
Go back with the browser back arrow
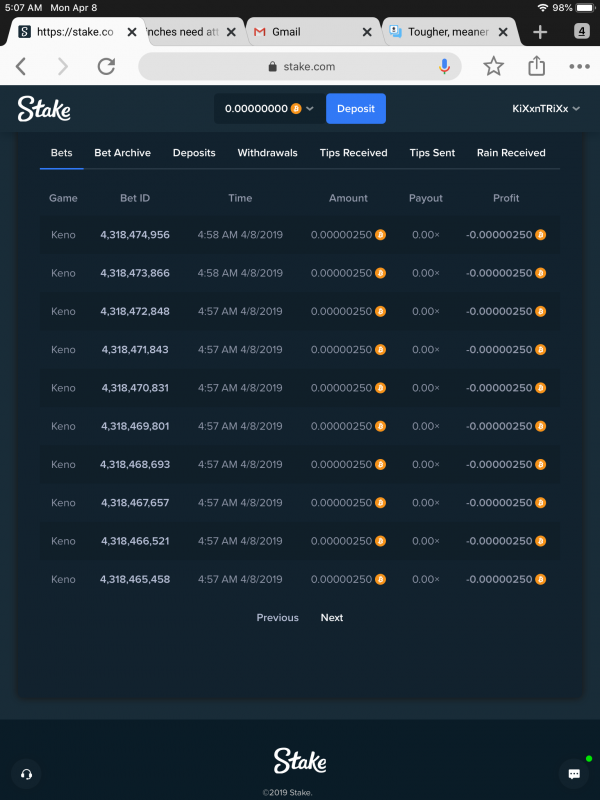coord(21,66)
